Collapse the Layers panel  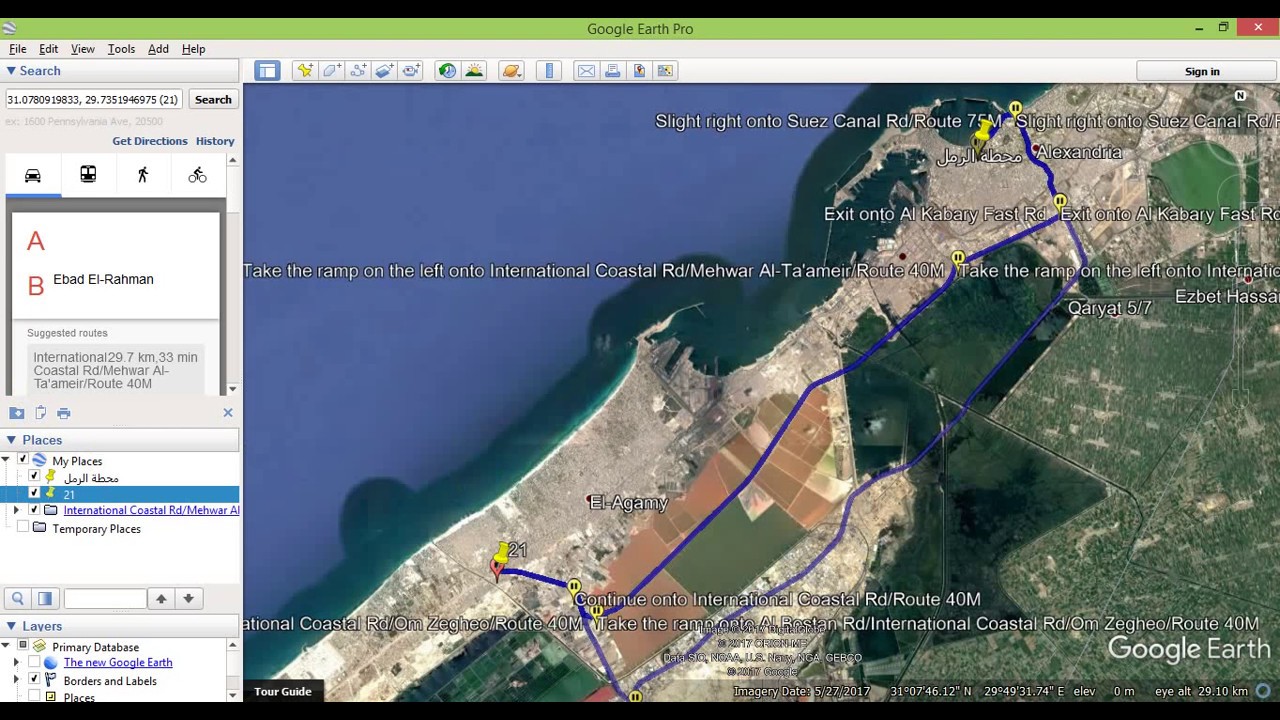(x=11, y=626)
